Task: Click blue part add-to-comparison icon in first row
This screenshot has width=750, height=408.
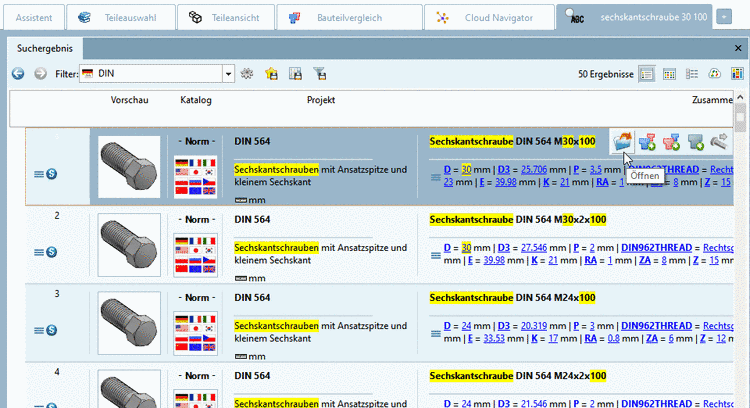Action: pyautogui.click(x=647, y=142)
